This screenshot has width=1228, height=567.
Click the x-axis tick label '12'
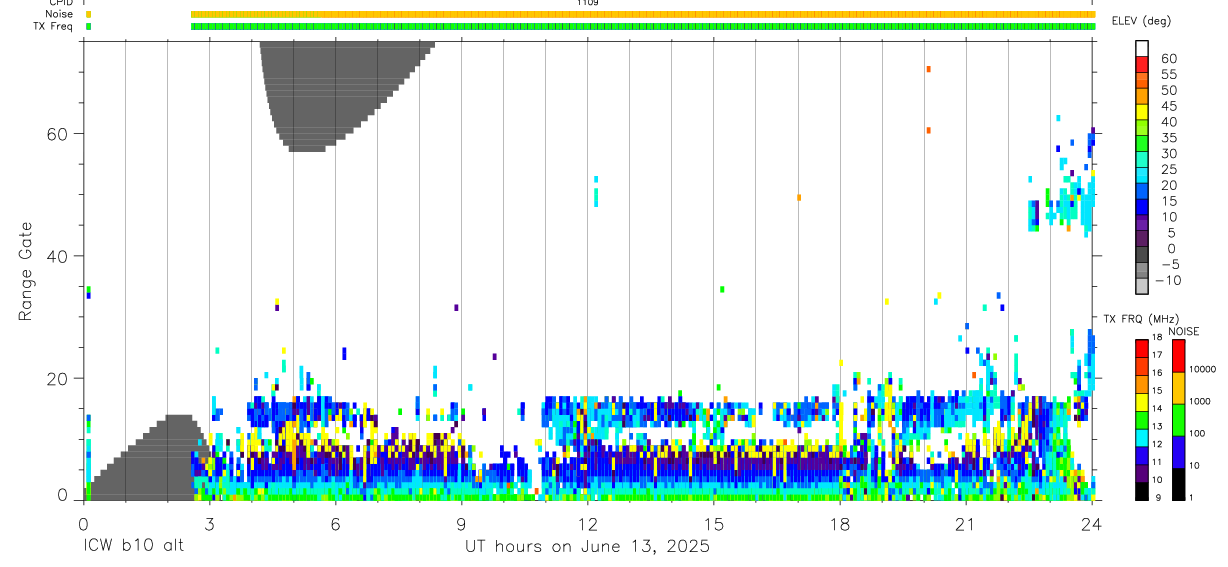587,524
